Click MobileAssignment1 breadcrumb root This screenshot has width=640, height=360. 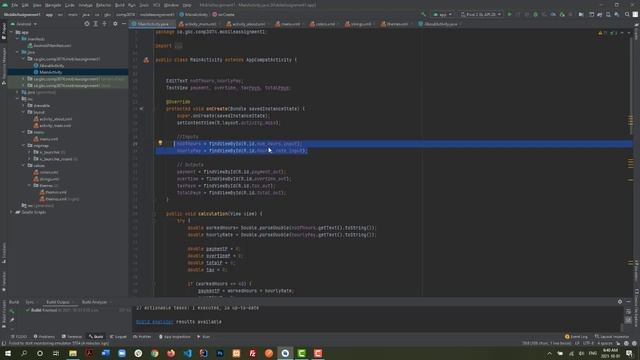pos(22,14)
